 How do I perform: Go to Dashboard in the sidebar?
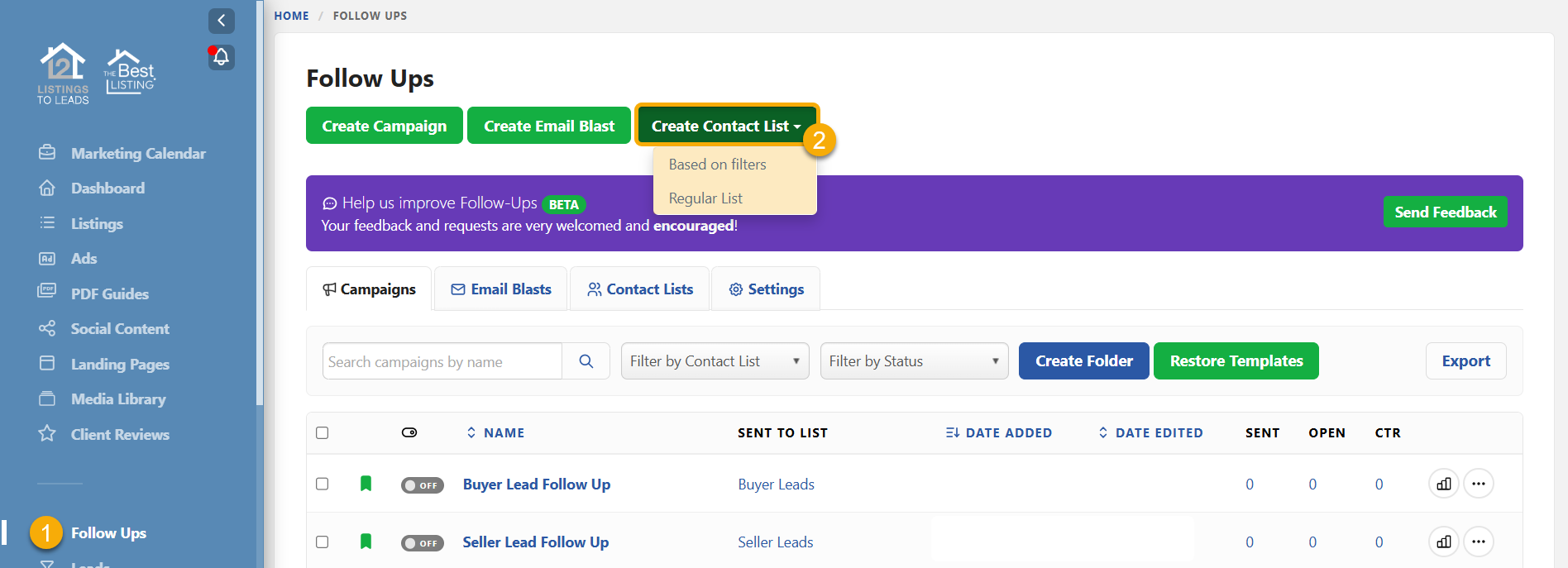[108, 189]
